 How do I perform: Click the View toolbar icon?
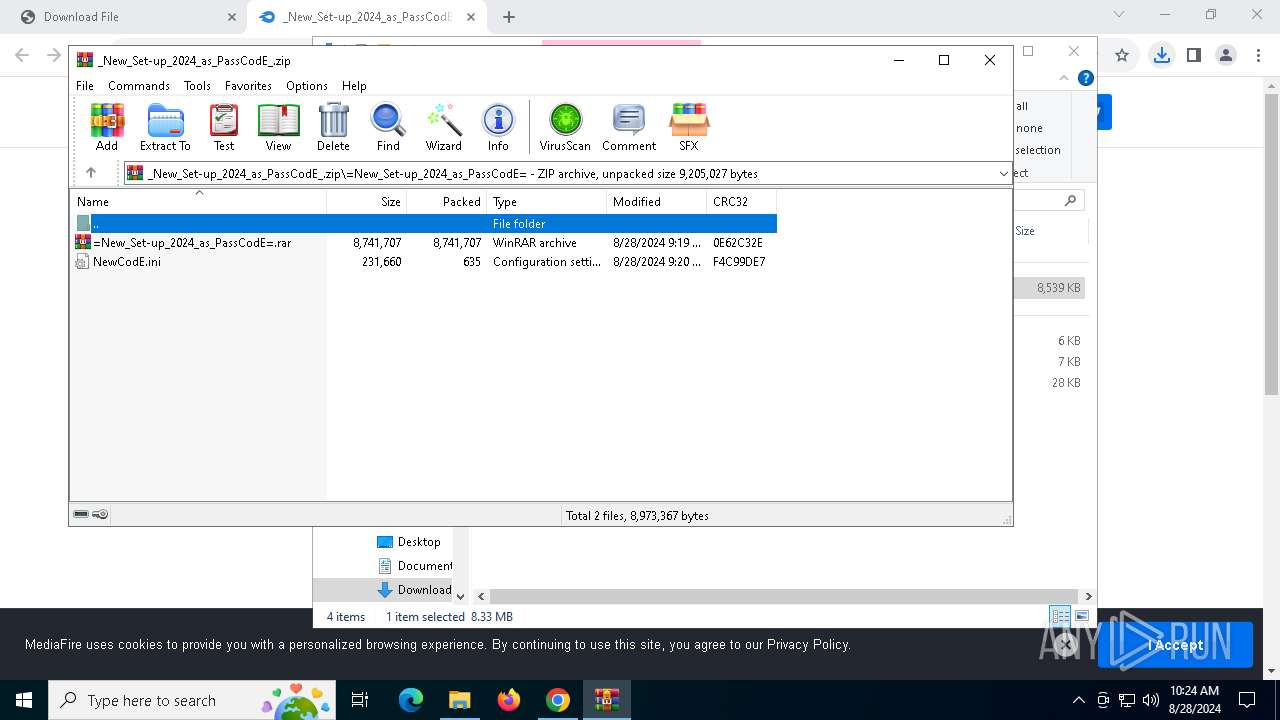click(x=278, y=127)
